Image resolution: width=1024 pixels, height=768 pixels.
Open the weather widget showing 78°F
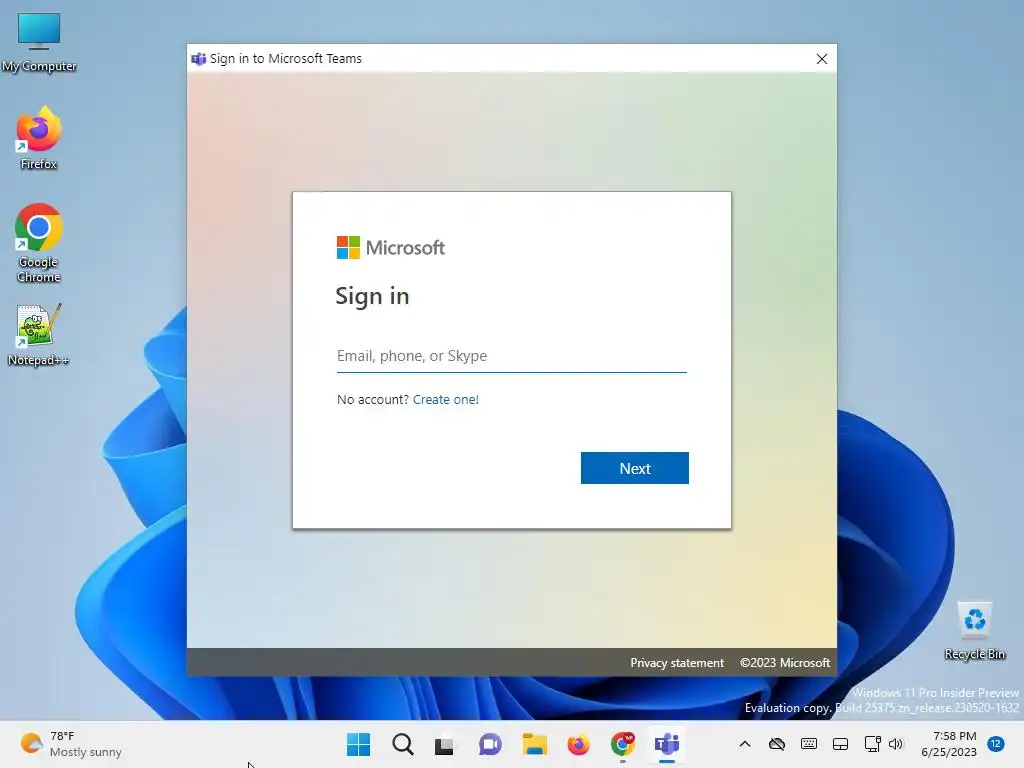click(x=71, y=744)
